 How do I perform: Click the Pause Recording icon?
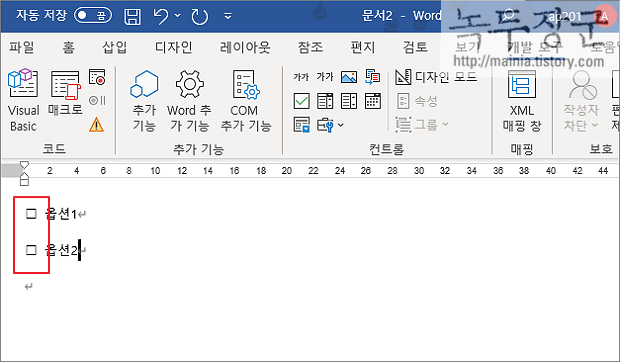97,100
